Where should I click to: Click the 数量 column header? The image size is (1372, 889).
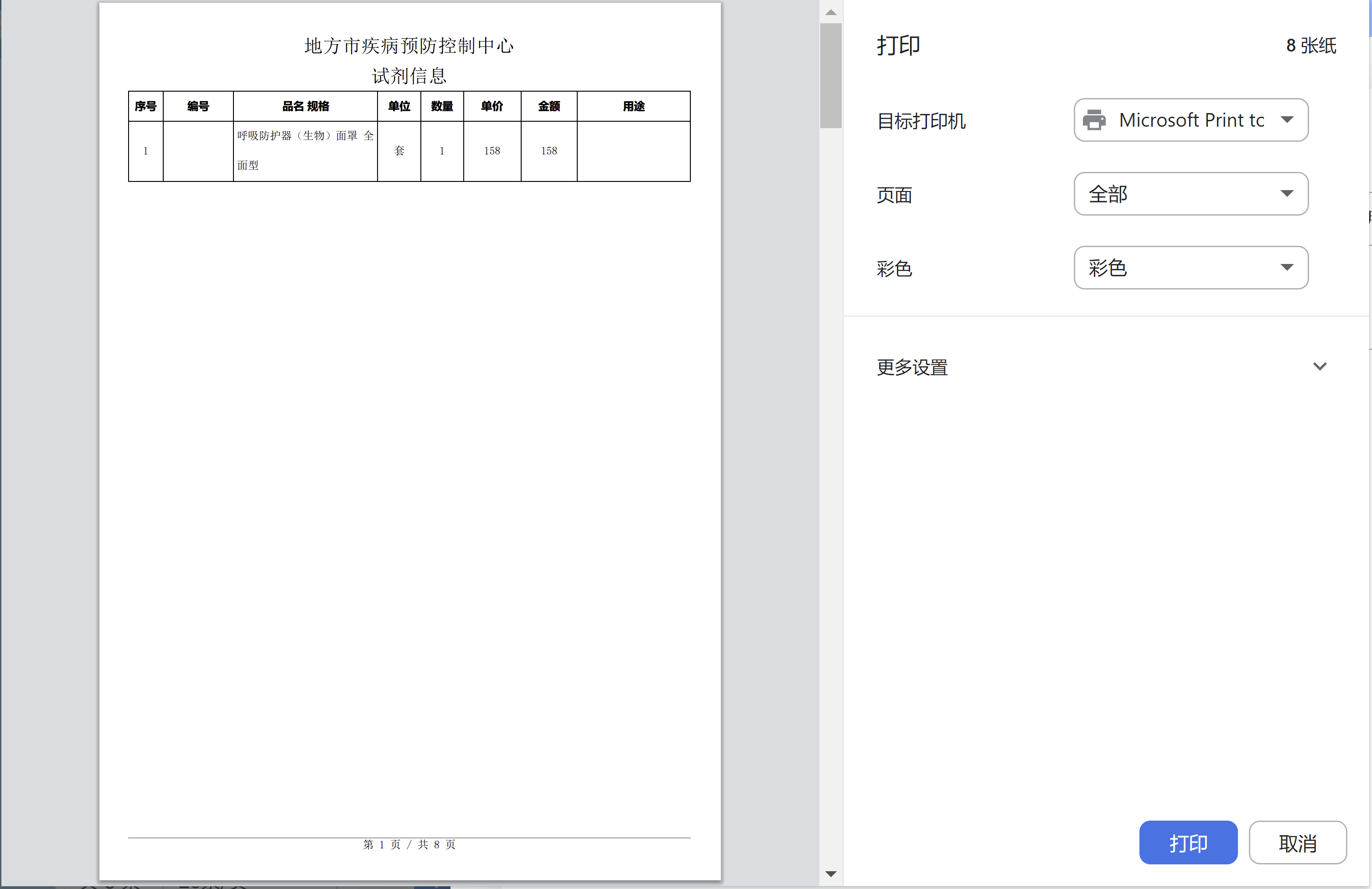(x=442, y=106)
